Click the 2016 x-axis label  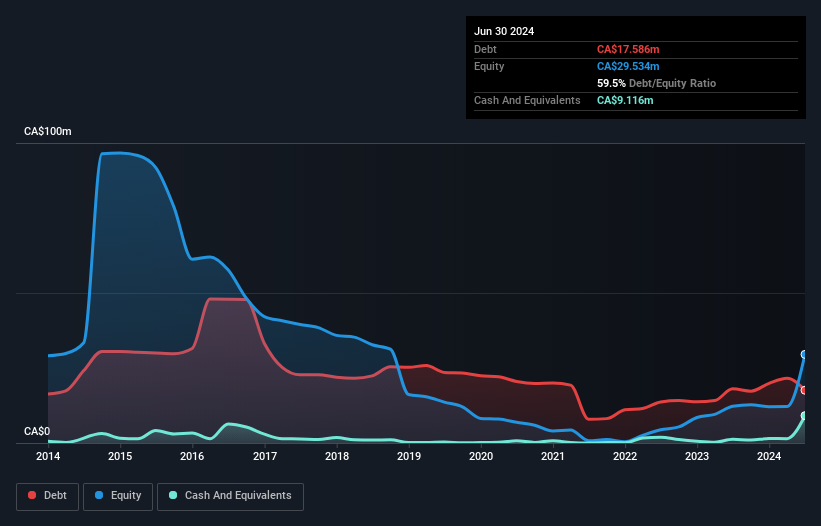[x=192, y=456]
